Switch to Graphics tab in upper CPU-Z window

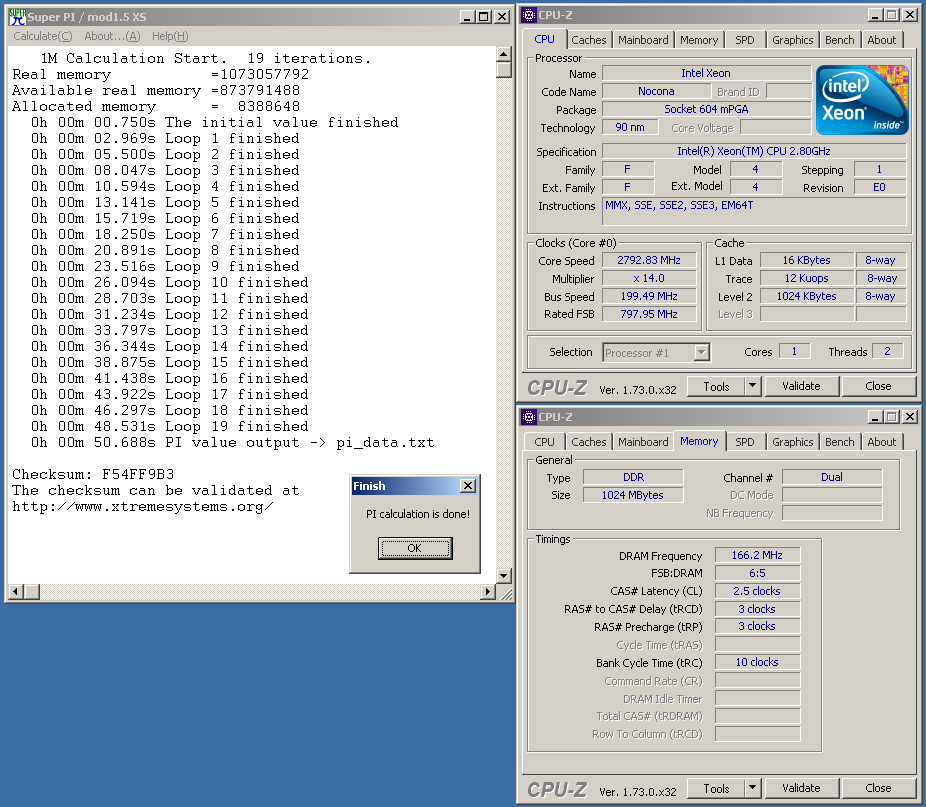(x=793, y=40)
